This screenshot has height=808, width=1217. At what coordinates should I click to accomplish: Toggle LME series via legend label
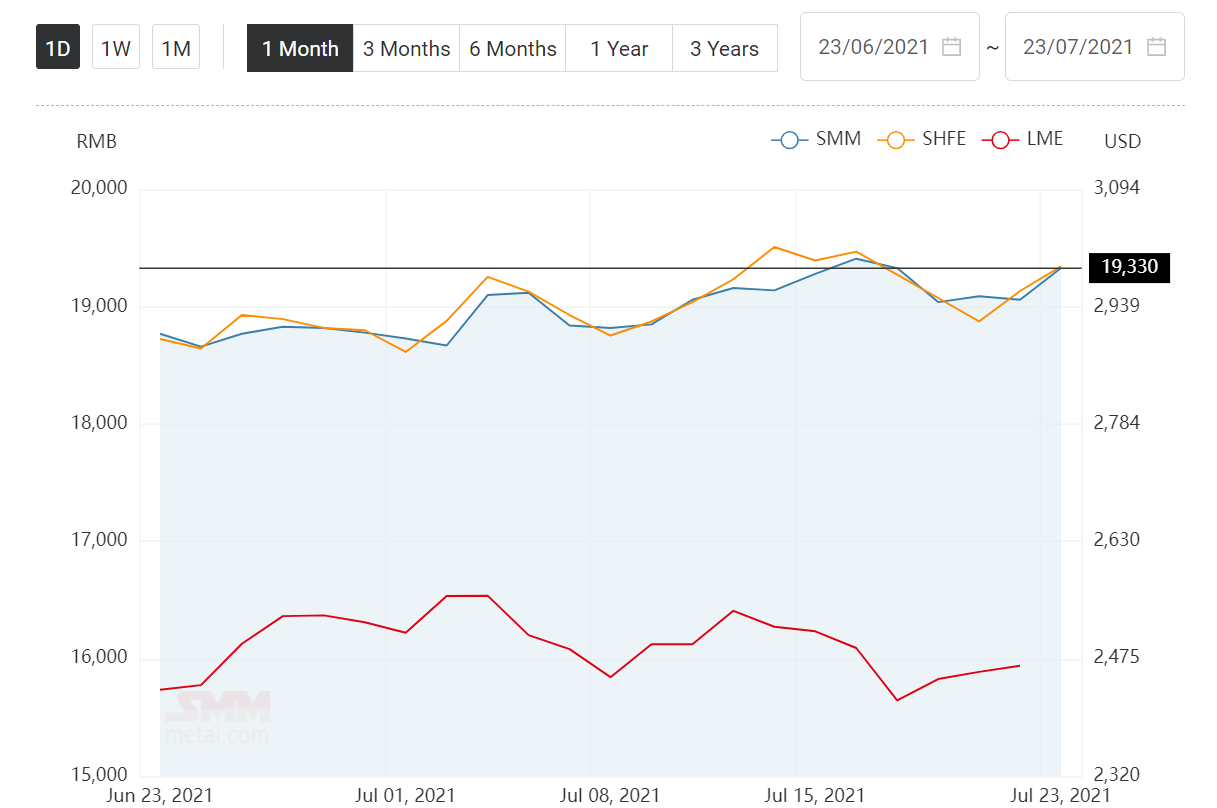[1045, 139]
